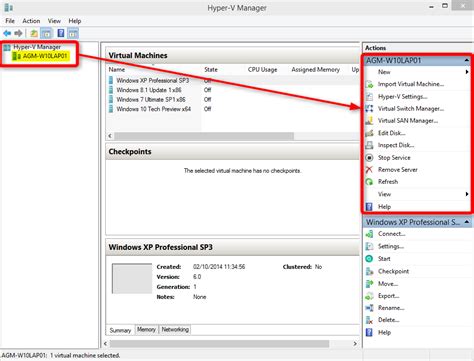Click the Import Virtual Machine... action text
Image resolution: width=474 pixels, height=361 pixels.
click(411, 84)
